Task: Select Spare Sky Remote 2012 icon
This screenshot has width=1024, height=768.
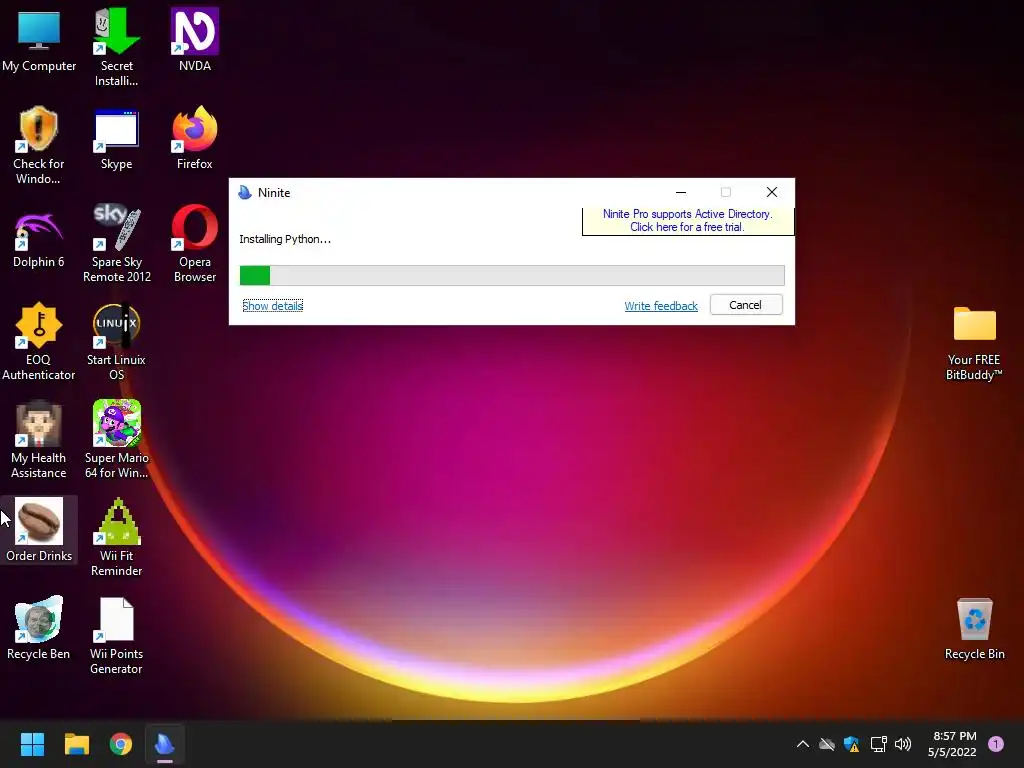Action: point(116,243)
